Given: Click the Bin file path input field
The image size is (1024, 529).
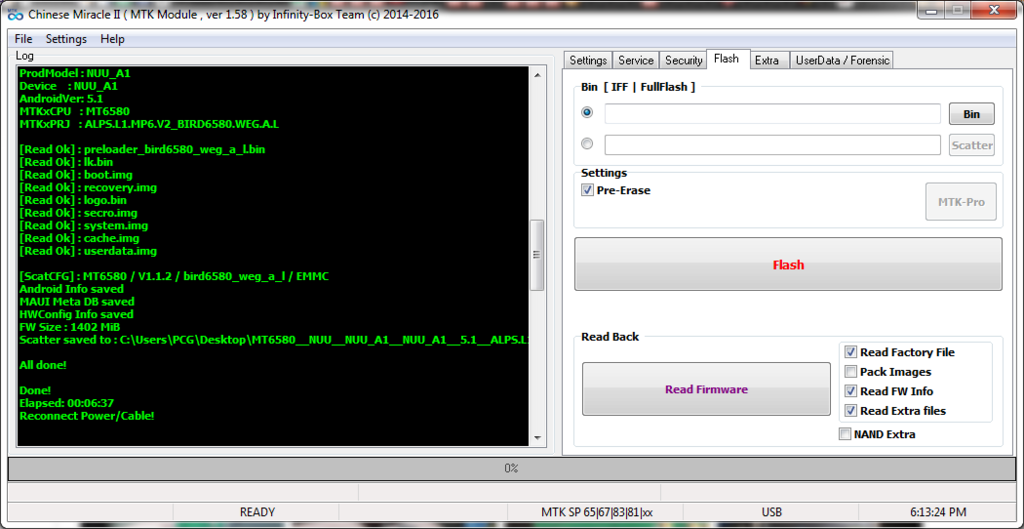Looking at the screenshot, I should (772, 114).
